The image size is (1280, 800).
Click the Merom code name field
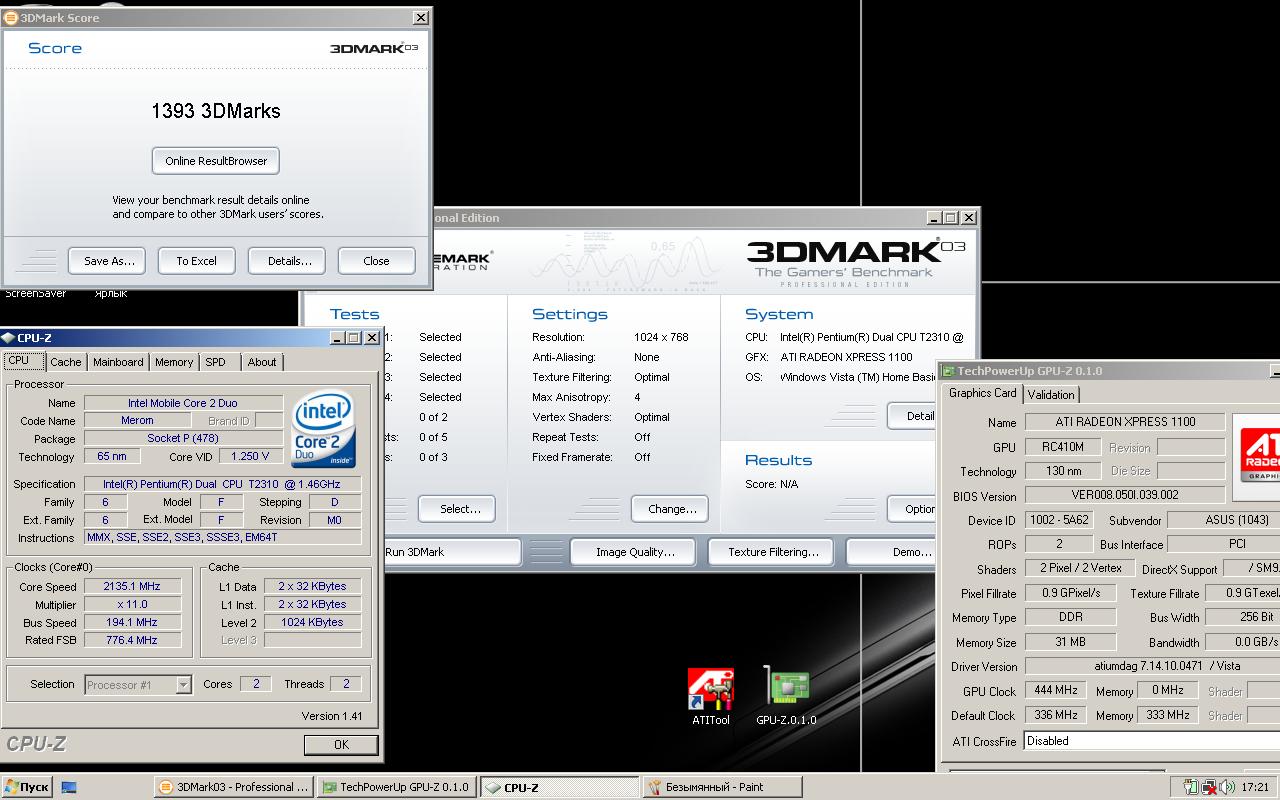pyautogui.click(x=138, y=421)
